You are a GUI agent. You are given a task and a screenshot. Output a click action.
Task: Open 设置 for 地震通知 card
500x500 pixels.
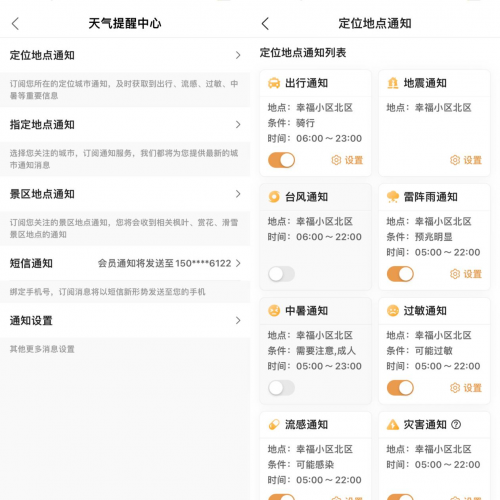466,160
